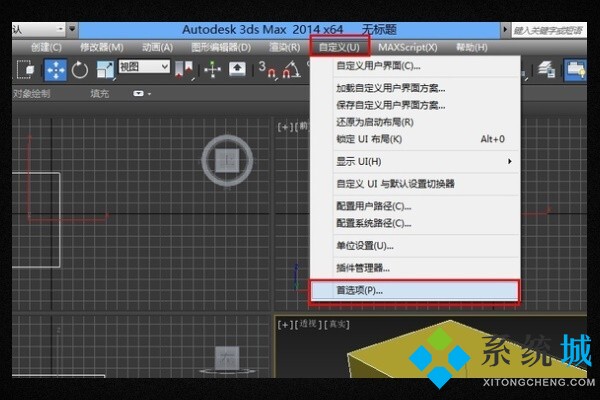Click the 自定义(U) menu
The image size is (600, 400).
[x=339, y=47]
